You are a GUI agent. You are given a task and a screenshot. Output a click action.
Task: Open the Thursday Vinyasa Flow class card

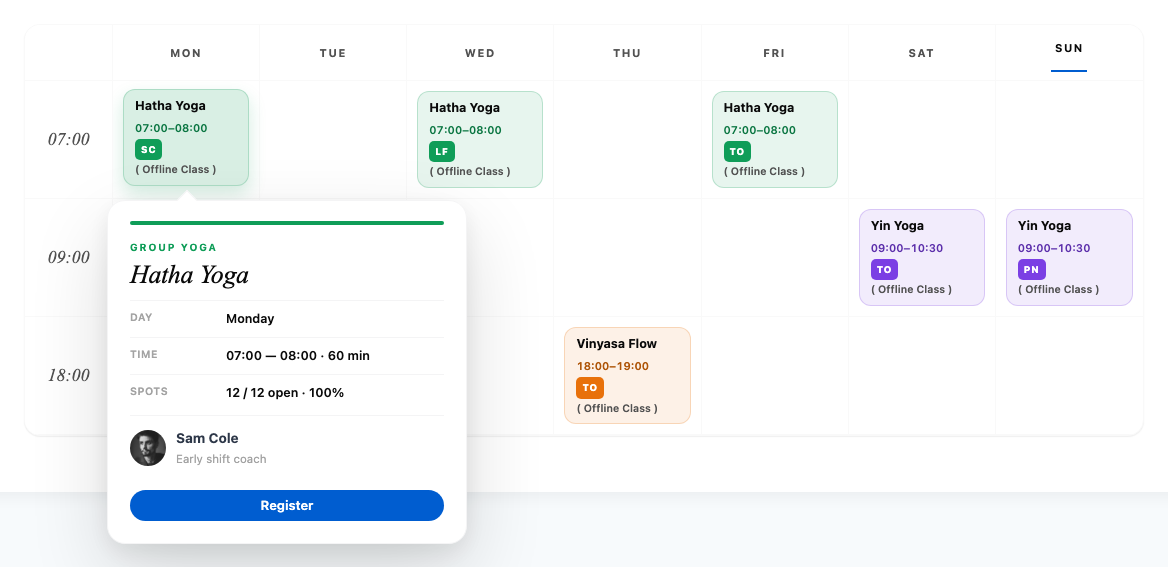[627, 376]
